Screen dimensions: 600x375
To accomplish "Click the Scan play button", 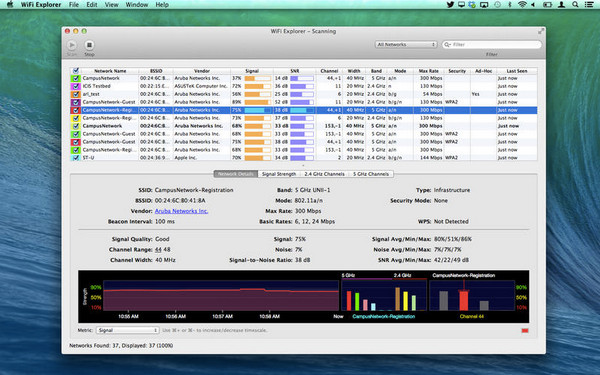I will point(72,45).
